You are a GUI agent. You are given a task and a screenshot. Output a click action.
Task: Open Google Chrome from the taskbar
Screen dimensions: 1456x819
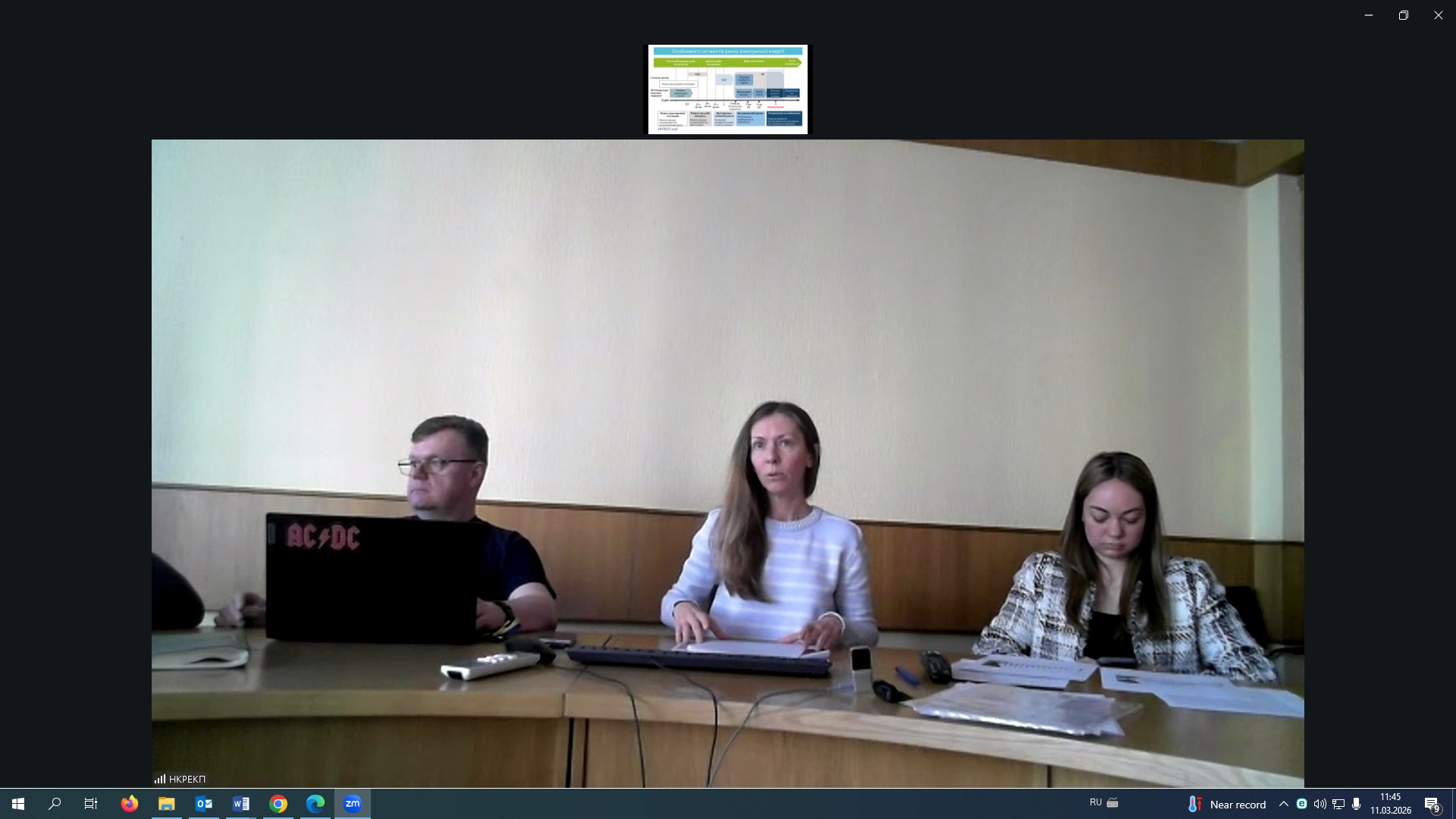click(278, 804)
